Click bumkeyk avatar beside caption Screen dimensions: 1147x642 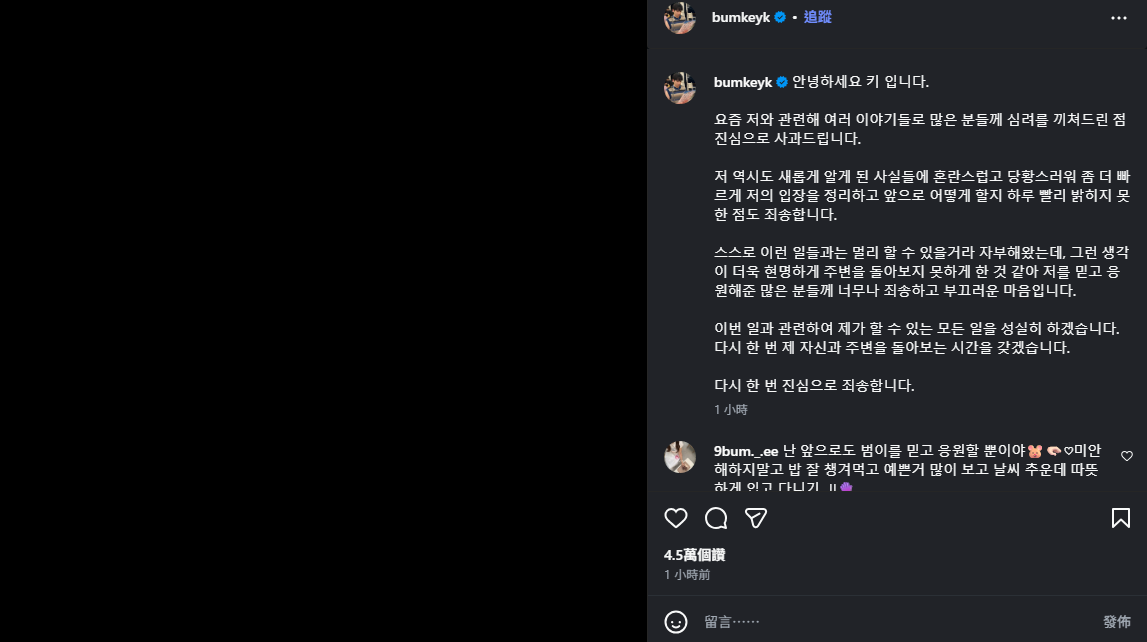pyautogui.click(x=680, y=88)
